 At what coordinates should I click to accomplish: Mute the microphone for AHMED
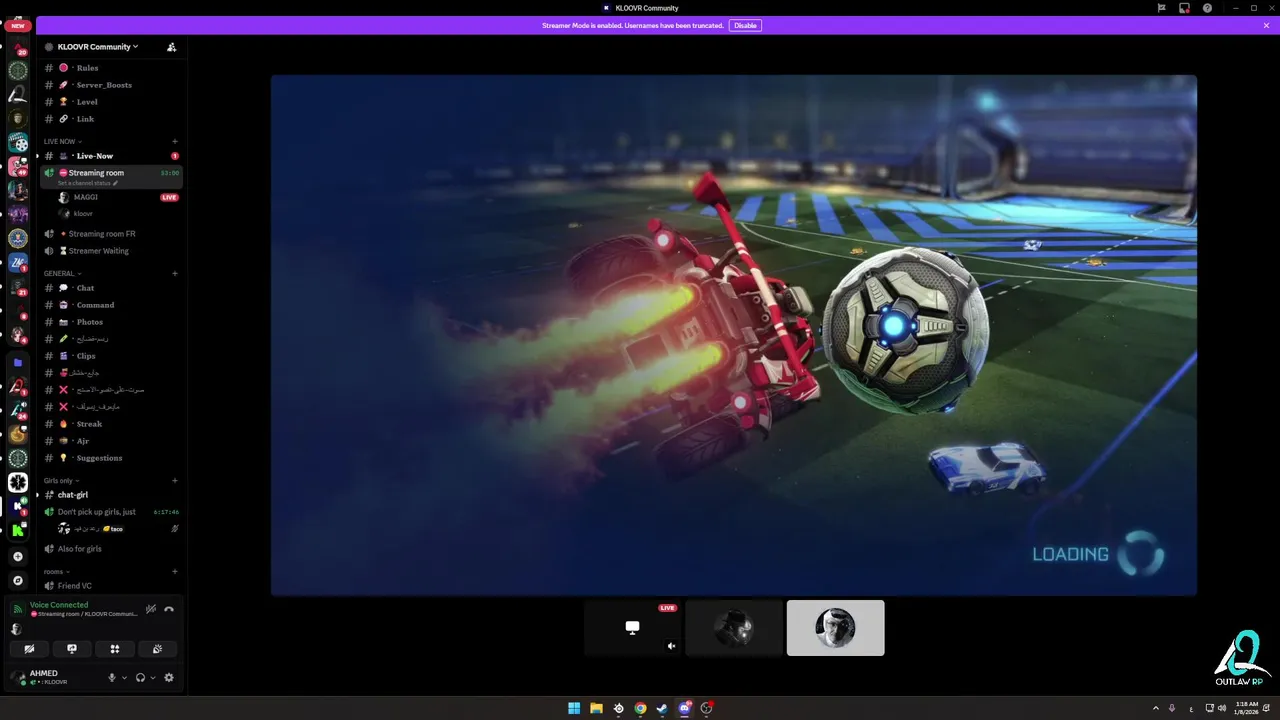click(x=112, y=677)
